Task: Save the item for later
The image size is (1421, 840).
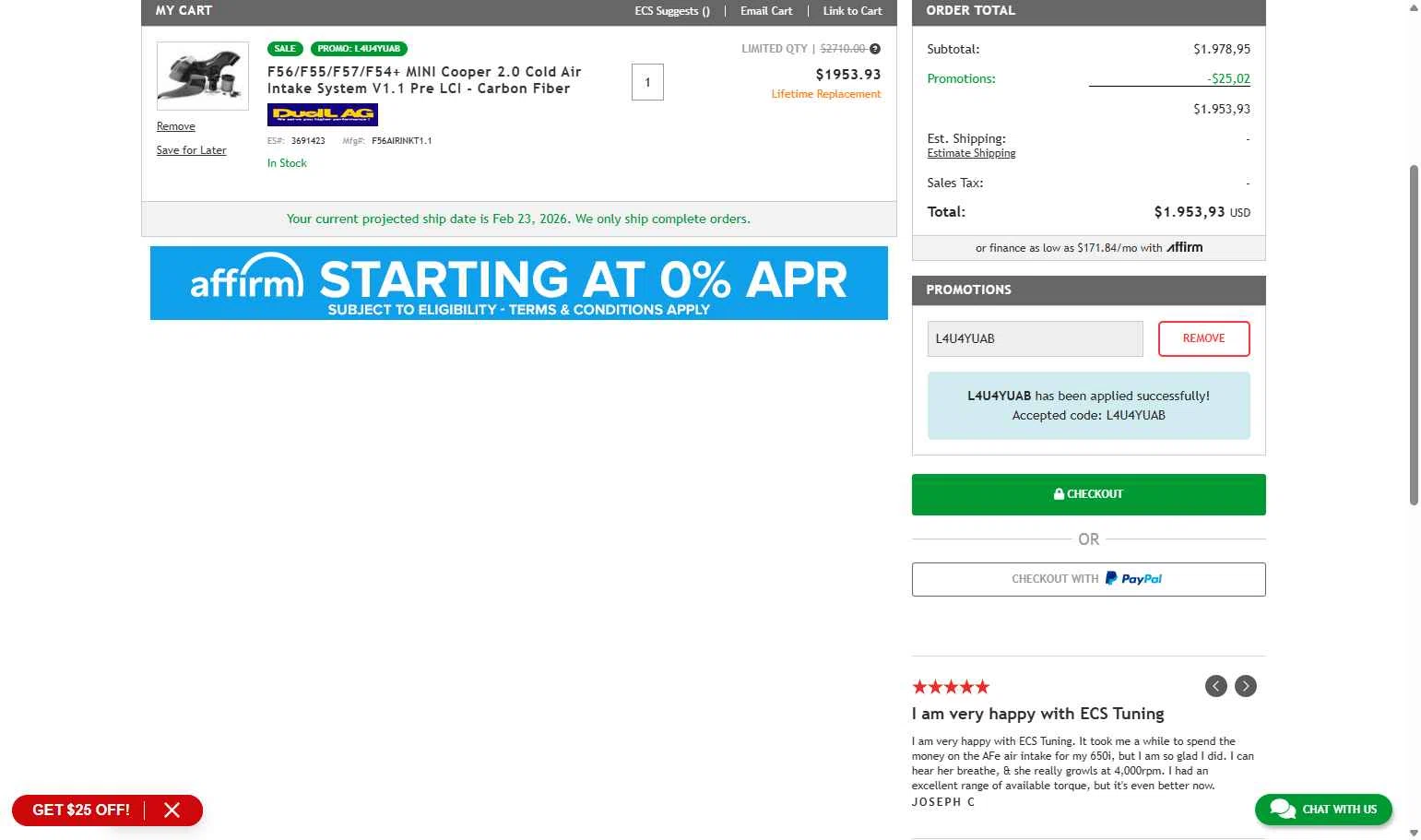Action: click(191, 150)
